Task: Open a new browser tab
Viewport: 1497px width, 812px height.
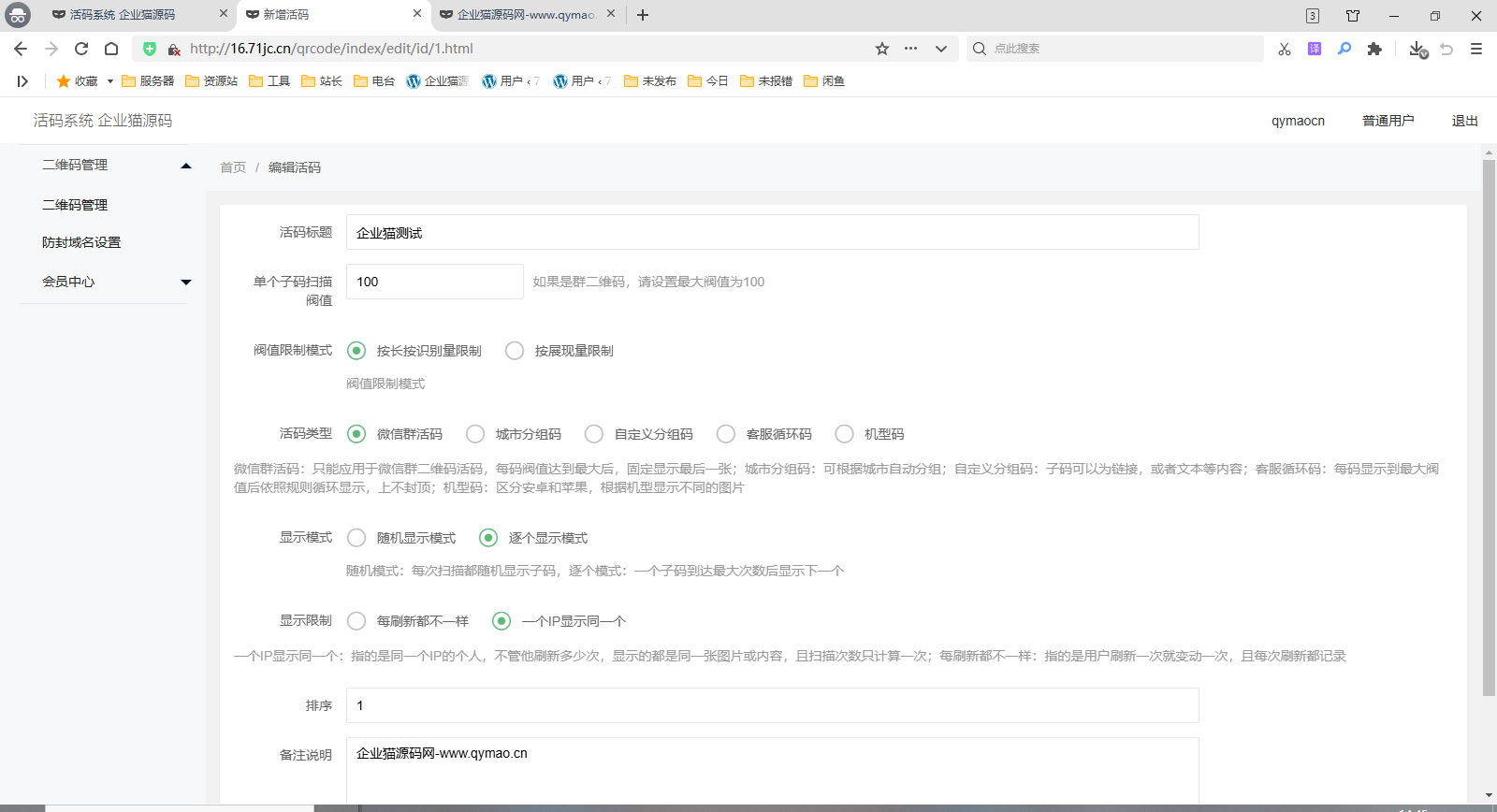Action: (643, 15)
